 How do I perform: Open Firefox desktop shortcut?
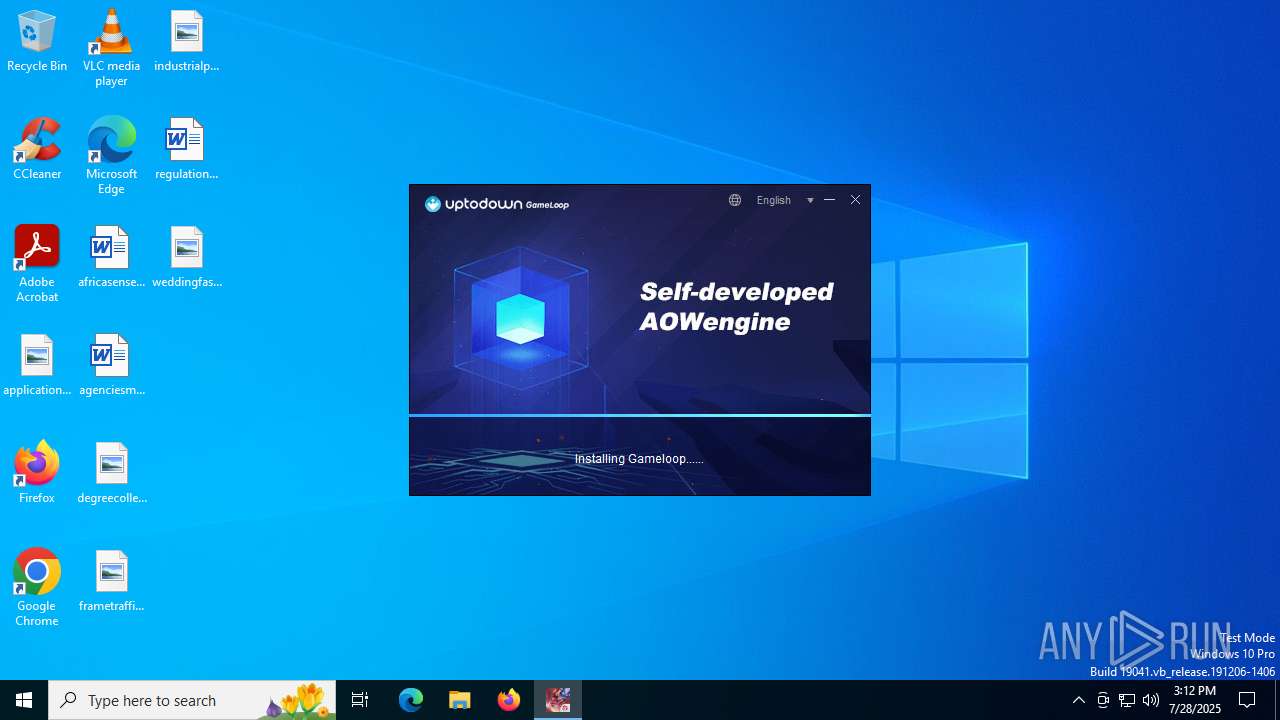[37, 474]
